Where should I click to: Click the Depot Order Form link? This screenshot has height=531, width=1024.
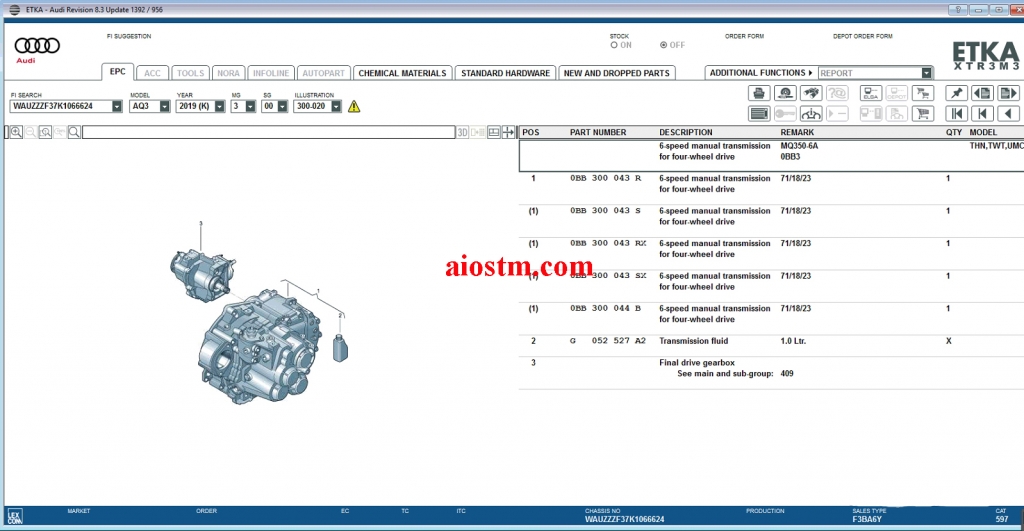click(x=863, y=36)
